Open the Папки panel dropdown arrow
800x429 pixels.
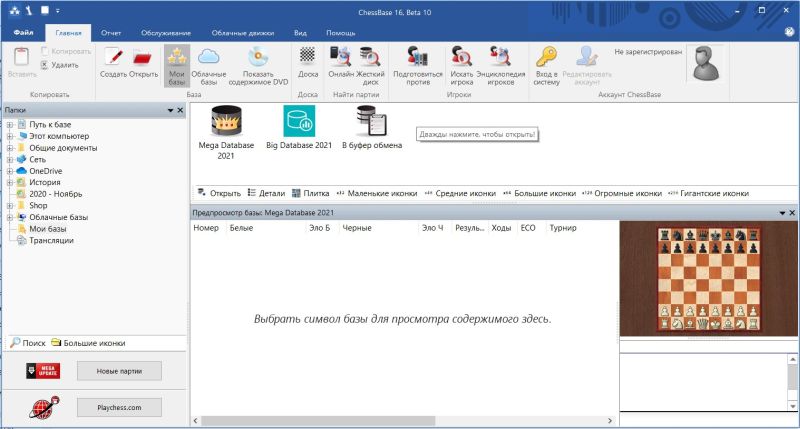click(x=170, y=110)
